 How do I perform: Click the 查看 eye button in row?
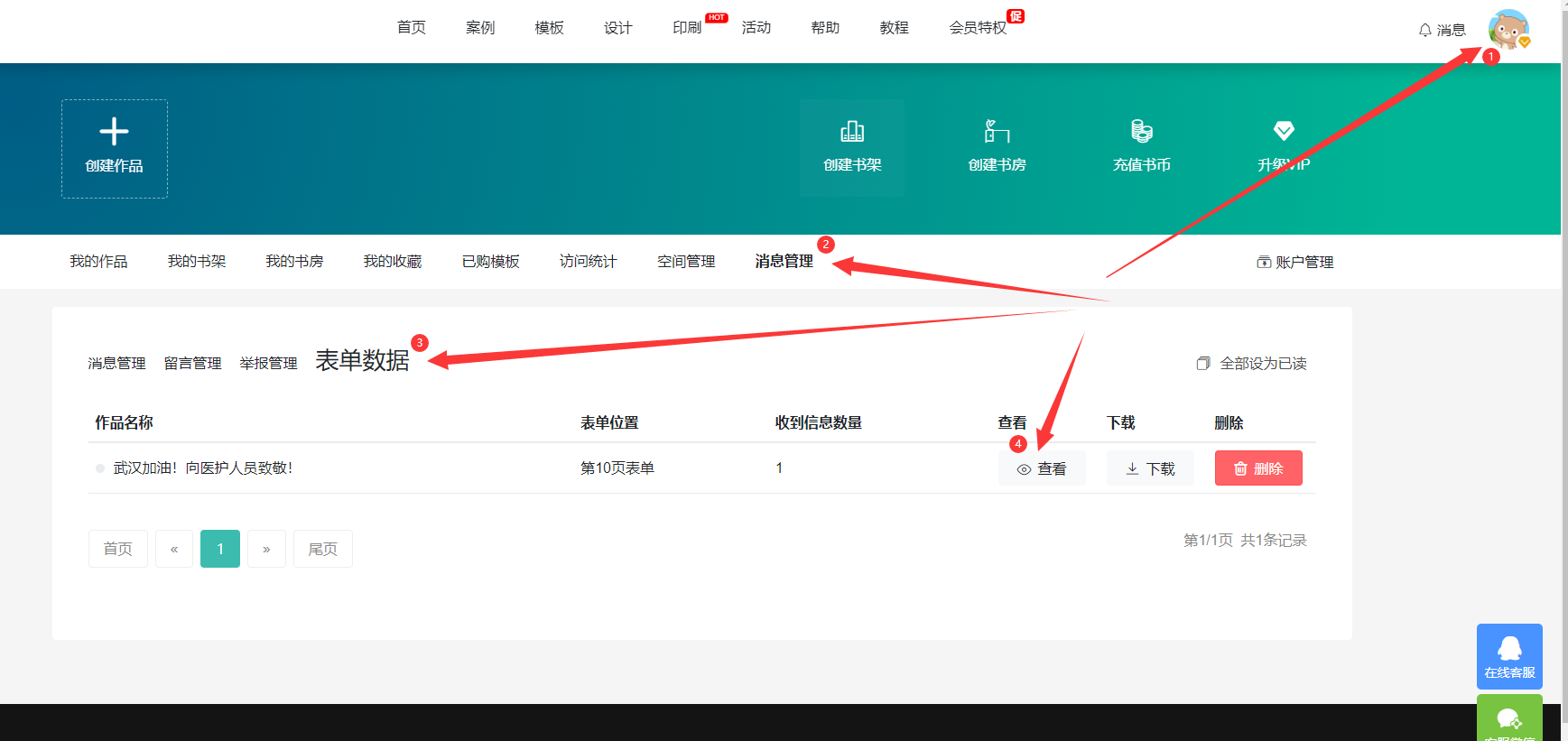click(x=1042, y=468)
